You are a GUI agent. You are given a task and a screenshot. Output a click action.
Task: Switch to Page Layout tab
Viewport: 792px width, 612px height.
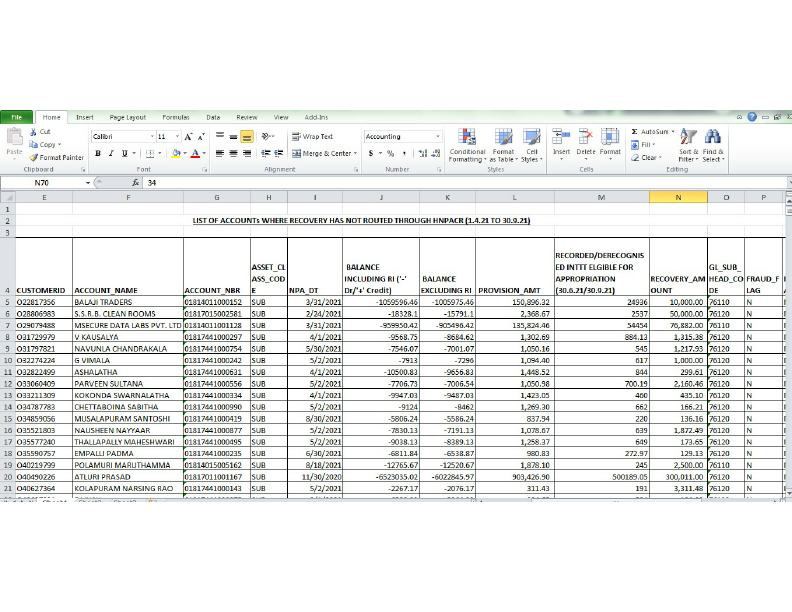point(128,118)
